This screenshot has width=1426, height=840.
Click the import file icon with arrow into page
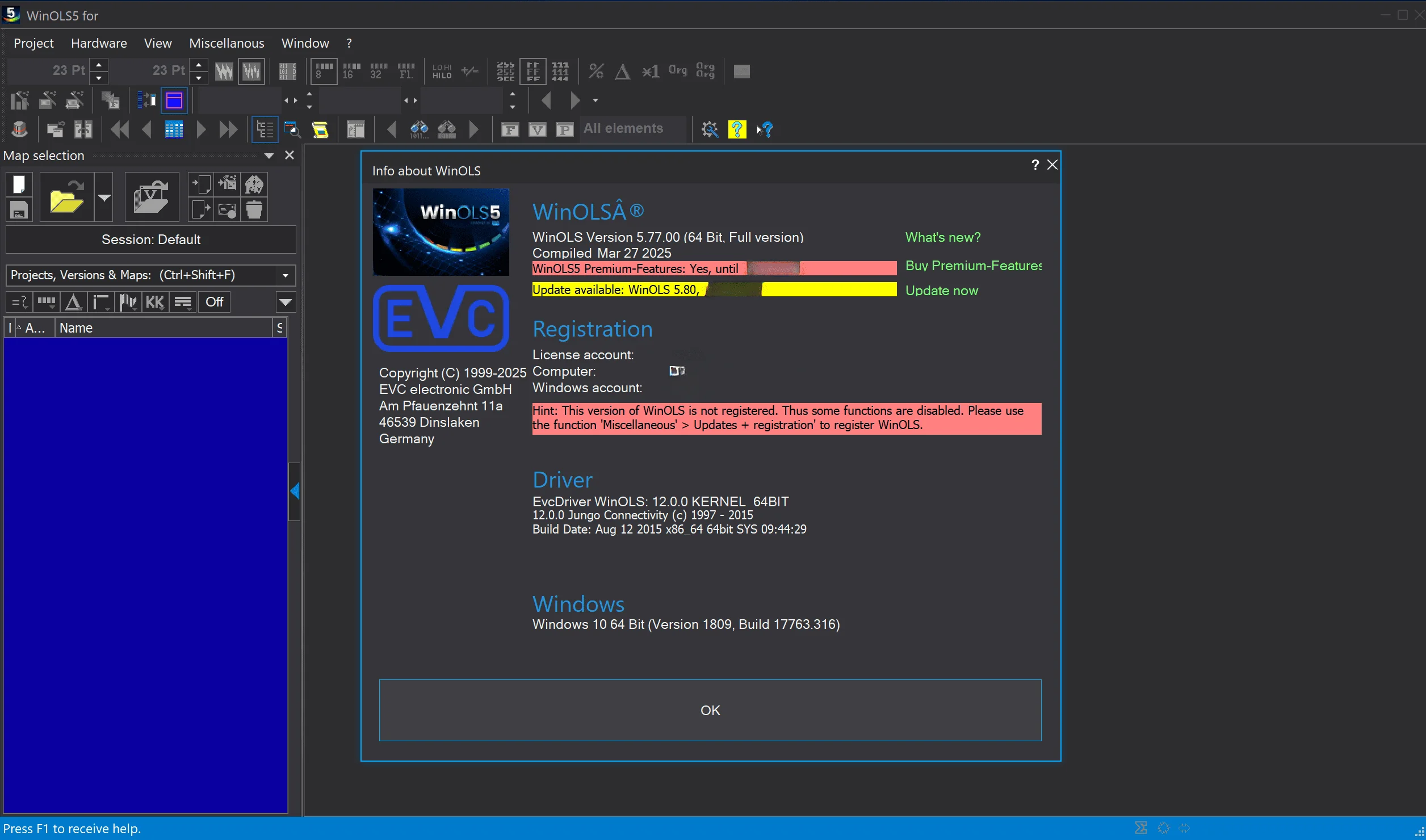click(201, 184)
